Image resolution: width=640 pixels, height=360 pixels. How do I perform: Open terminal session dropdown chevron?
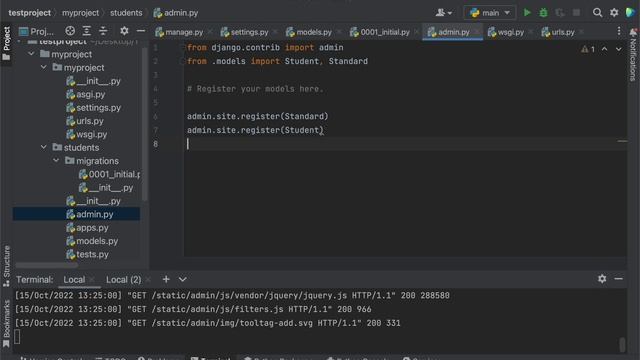point(182,279)
